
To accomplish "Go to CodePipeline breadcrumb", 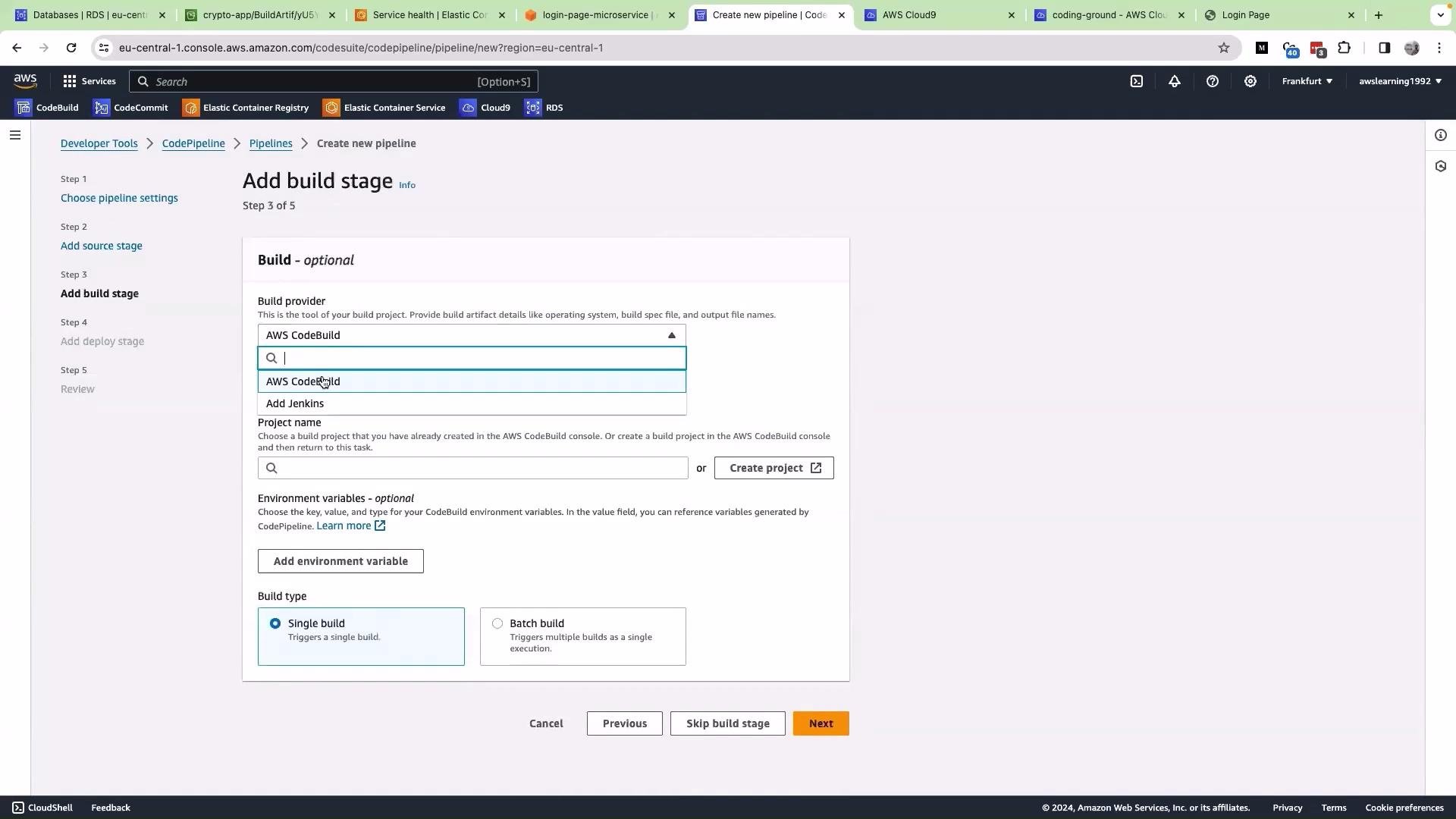I will tap(193, 143).
